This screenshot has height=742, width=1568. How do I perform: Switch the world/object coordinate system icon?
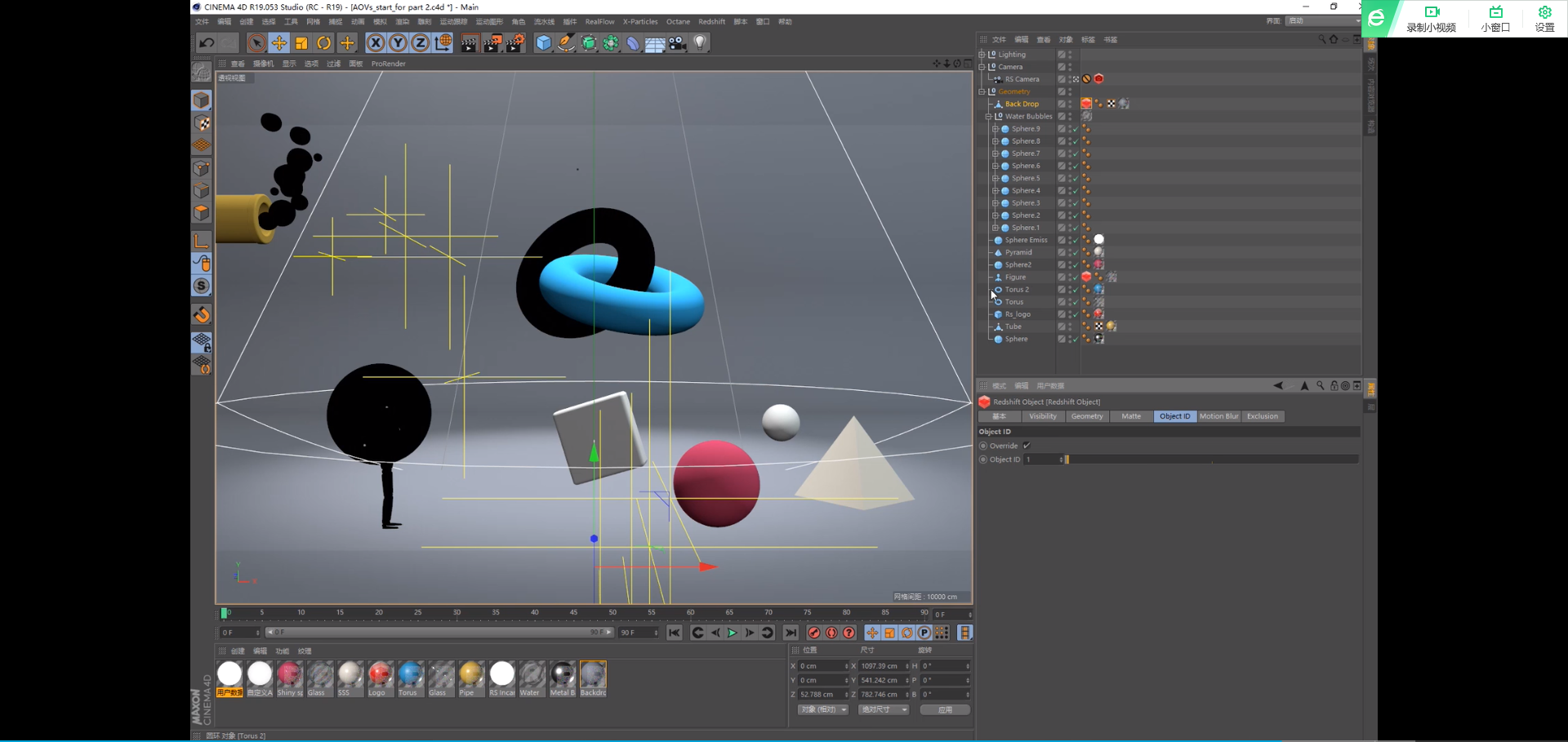coord(443,43)
